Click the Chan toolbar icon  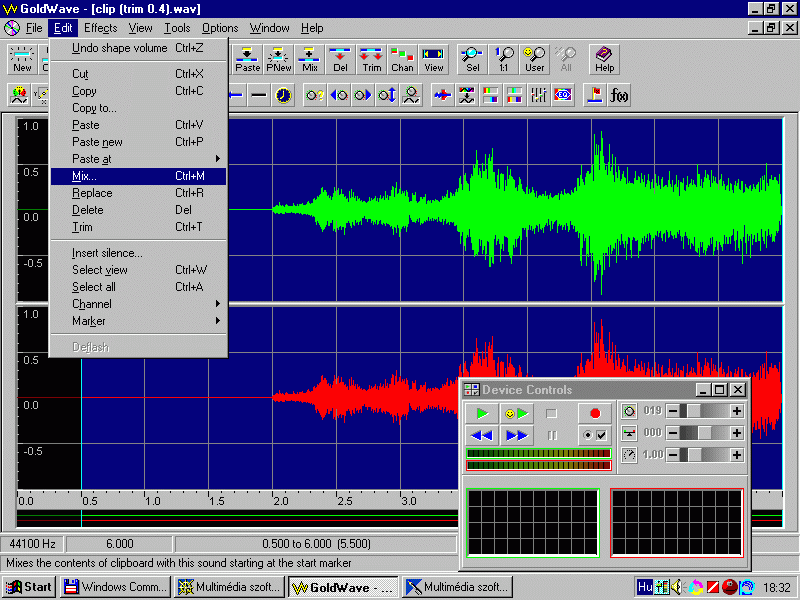point(402,59)
